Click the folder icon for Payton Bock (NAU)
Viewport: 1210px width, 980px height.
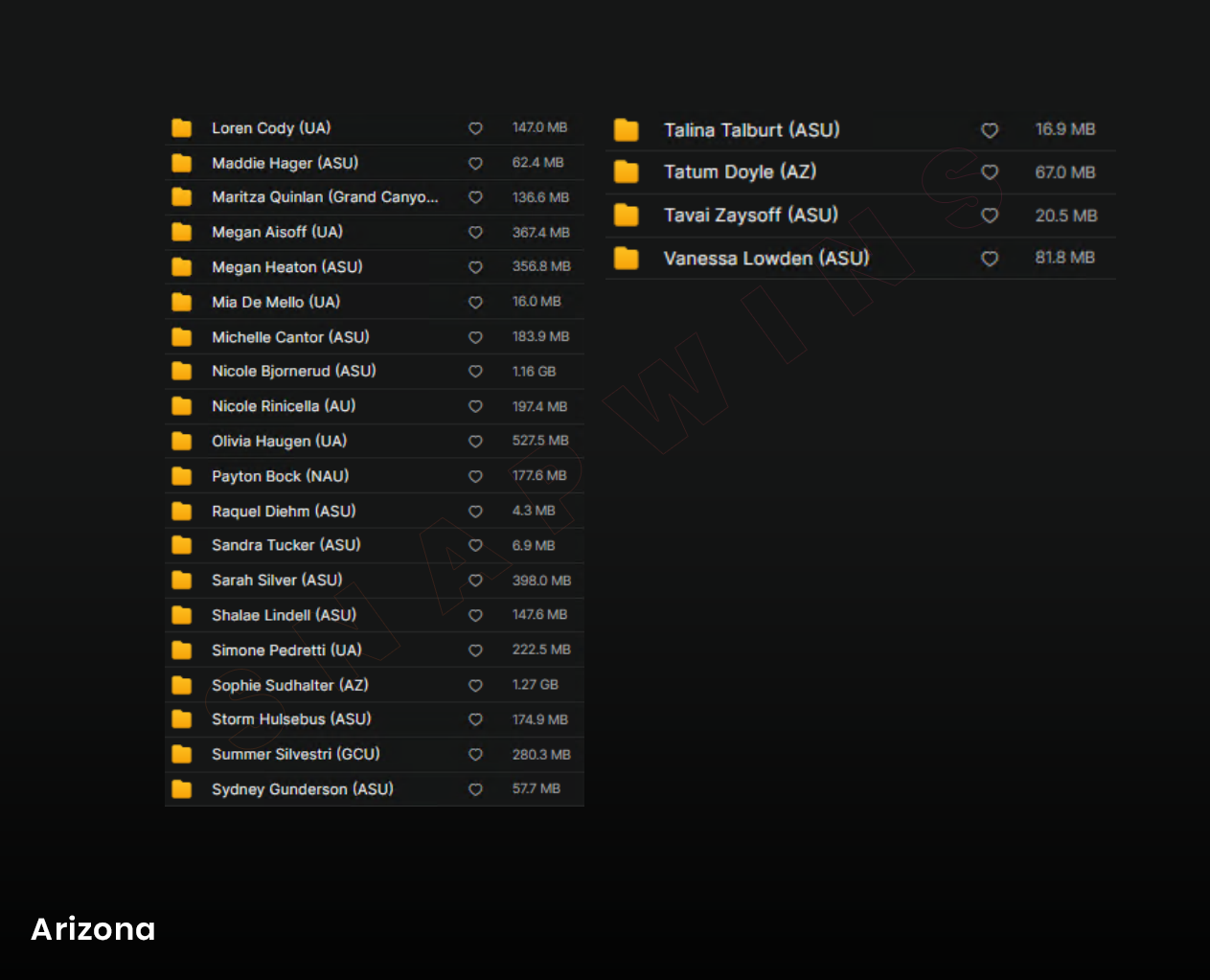181,476
